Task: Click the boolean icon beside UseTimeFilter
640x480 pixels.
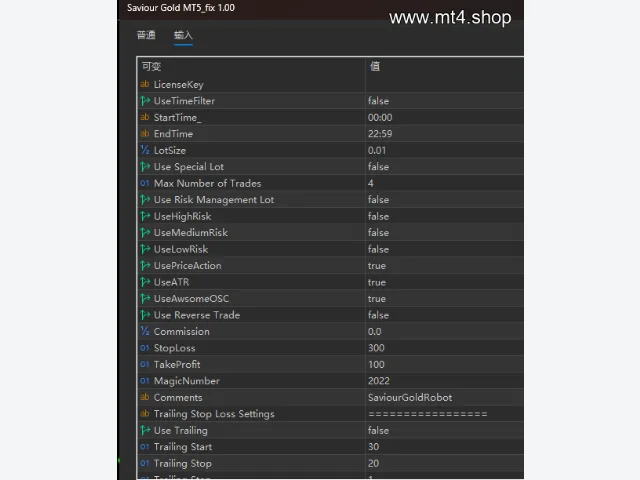Action: click(x=145, y=100)
